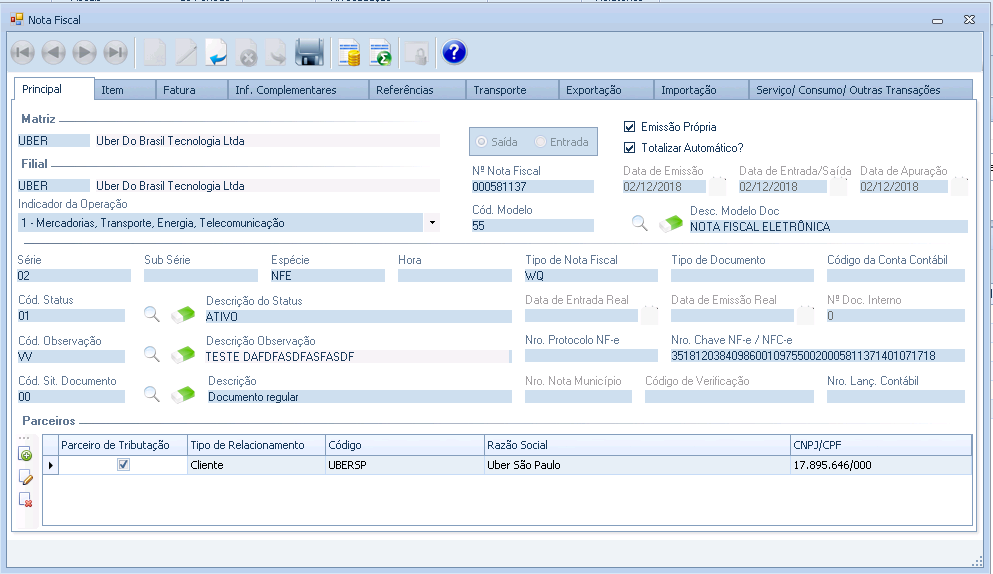Edit the selected partner with pencil icon

coord(26,477)
